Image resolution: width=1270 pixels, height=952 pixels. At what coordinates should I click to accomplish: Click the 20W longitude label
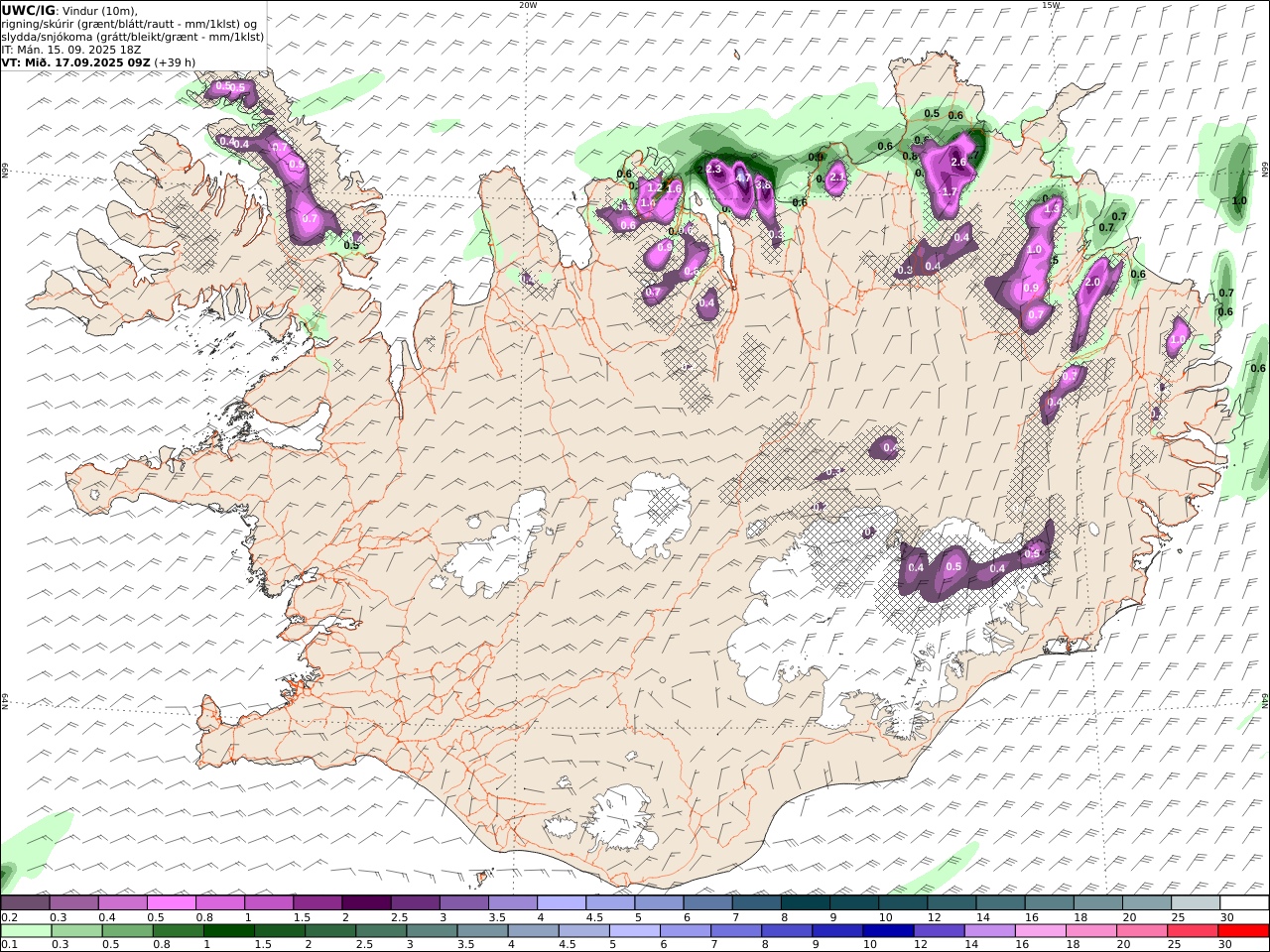(x=528, y=5)
